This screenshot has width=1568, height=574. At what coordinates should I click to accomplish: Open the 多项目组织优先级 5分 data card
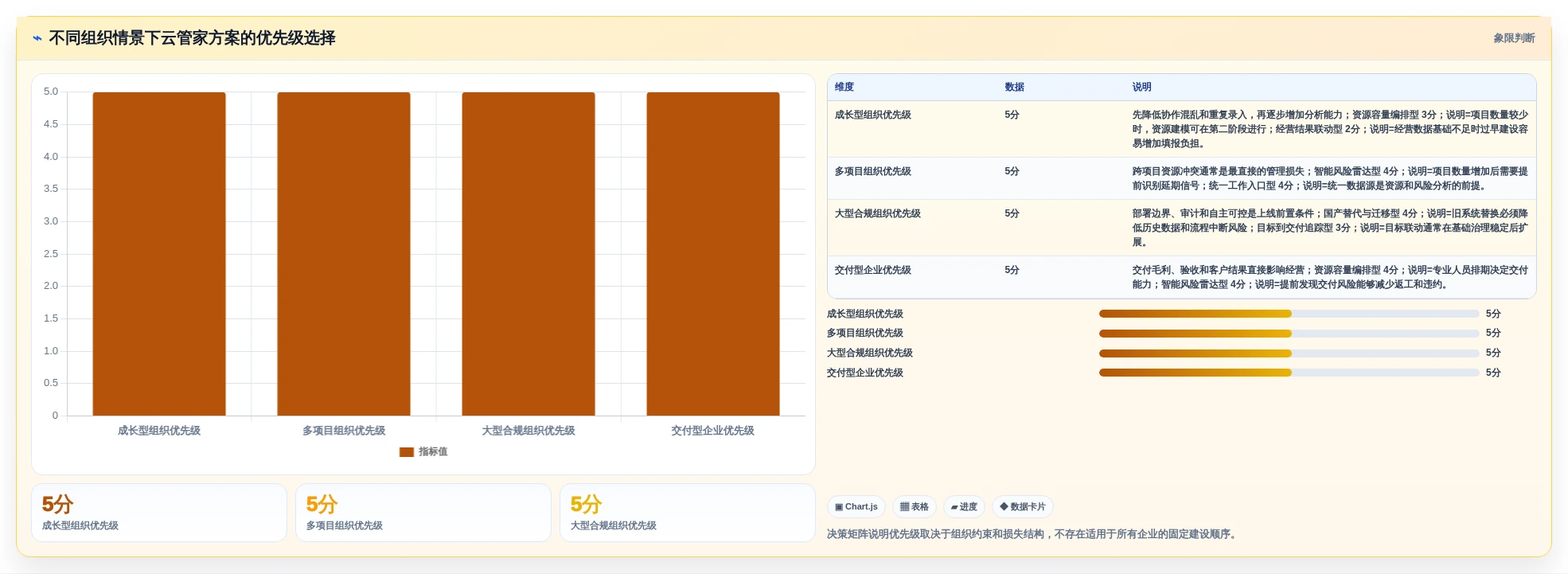pos(423,513)
